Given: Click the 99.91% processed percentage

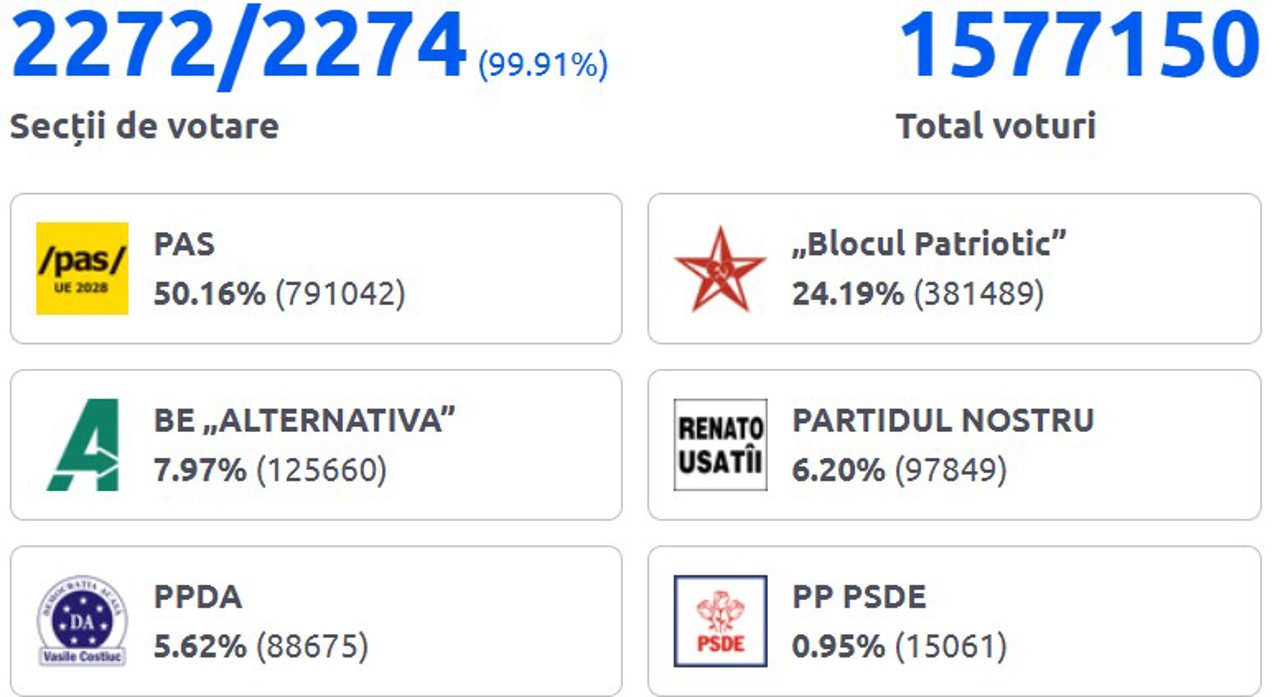Looking at the screenshot, I should [543, 66].
